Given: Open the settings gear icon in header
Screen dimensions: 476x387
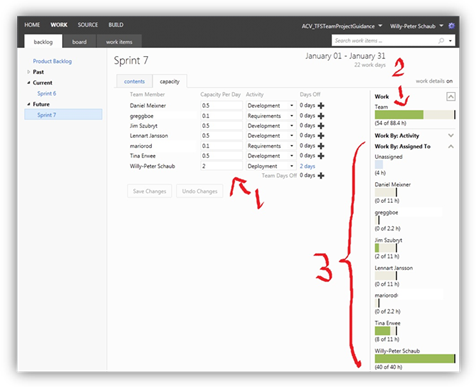Looking at the screenshot, I should pyautogui.click(x=451, y=26).
